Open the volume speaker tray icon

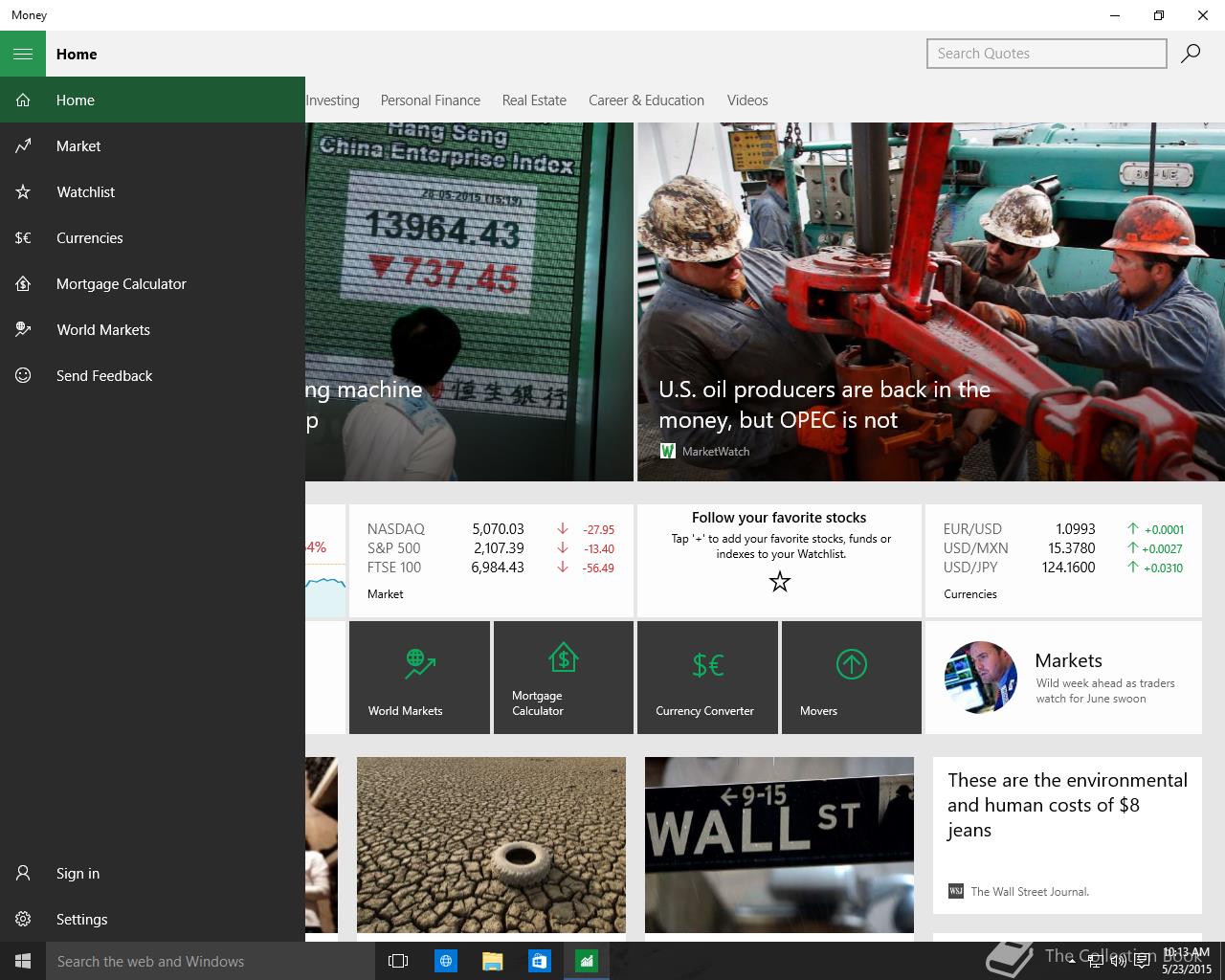[x=1119, y=961]
